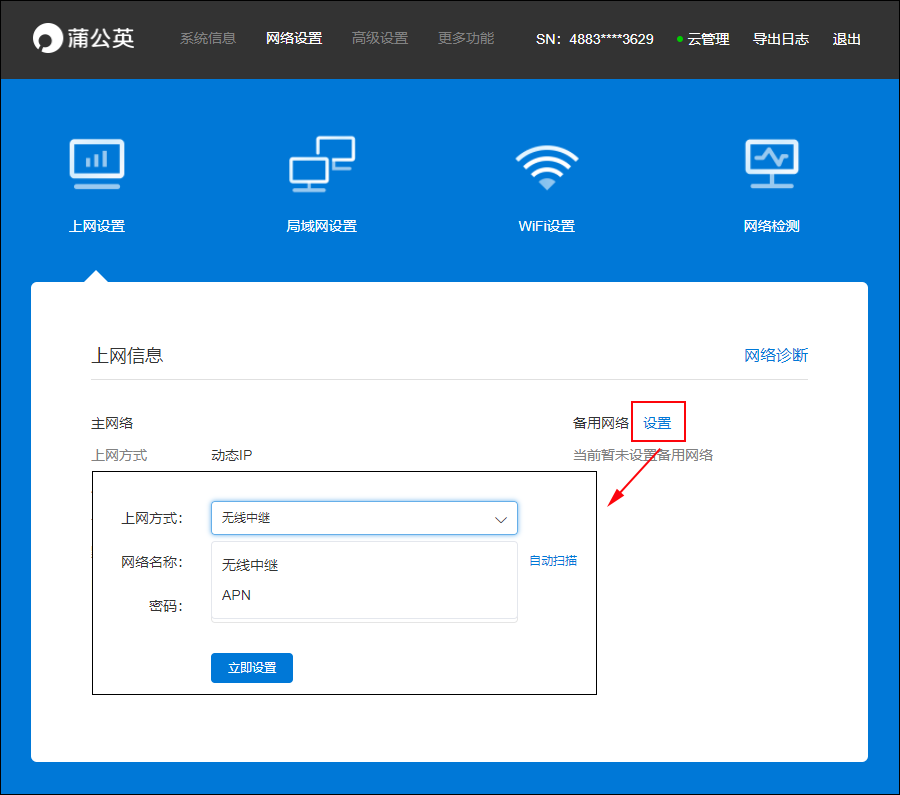This screenshot has width=900, height=795.
Task: Open 更多功能 menu tab
Action: (466, 38)
